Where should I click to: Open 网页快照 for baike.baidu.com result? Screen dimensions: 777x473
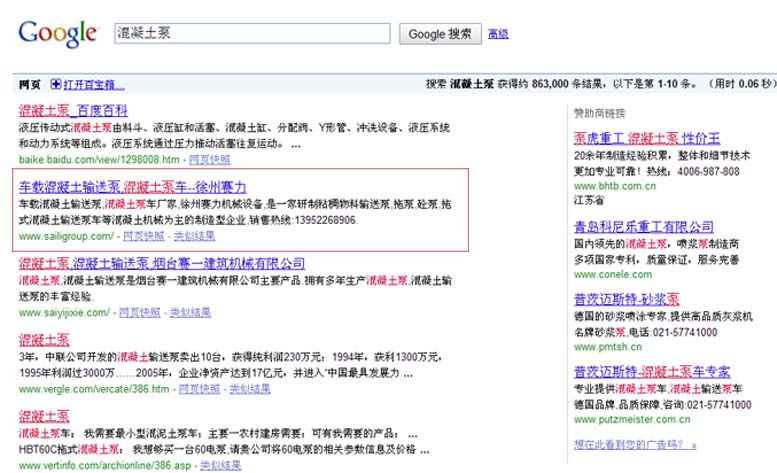pos(210,159)
